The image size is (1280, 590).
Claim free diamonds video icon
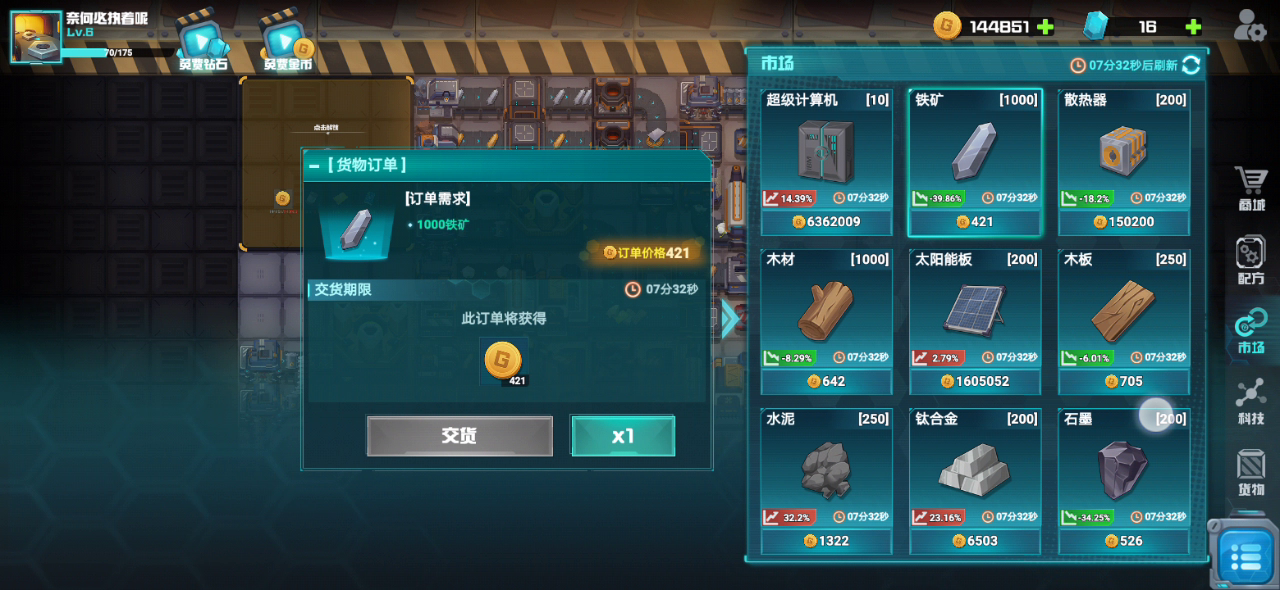pos(203,42)
